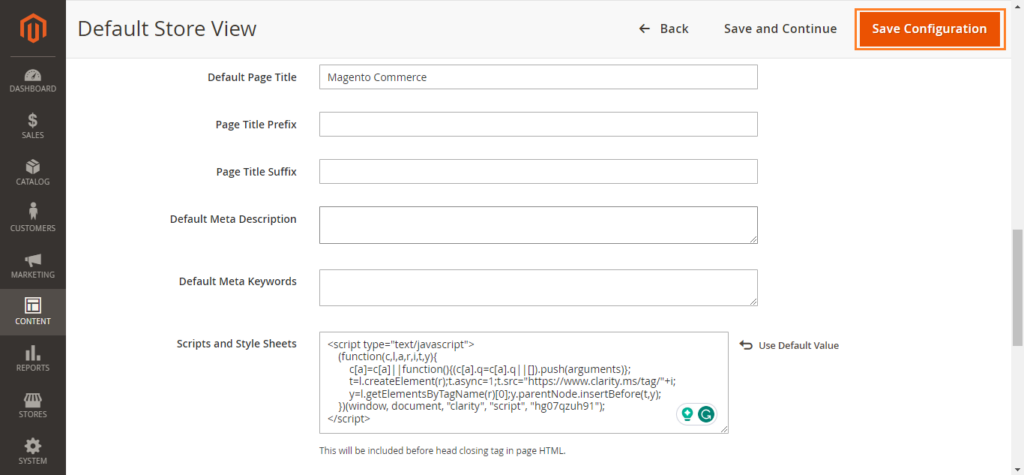1024x475 pixels.
Task: Click the resize grip of Meta Description textarea
Action: pyautogui.click(x=753, y=239)
